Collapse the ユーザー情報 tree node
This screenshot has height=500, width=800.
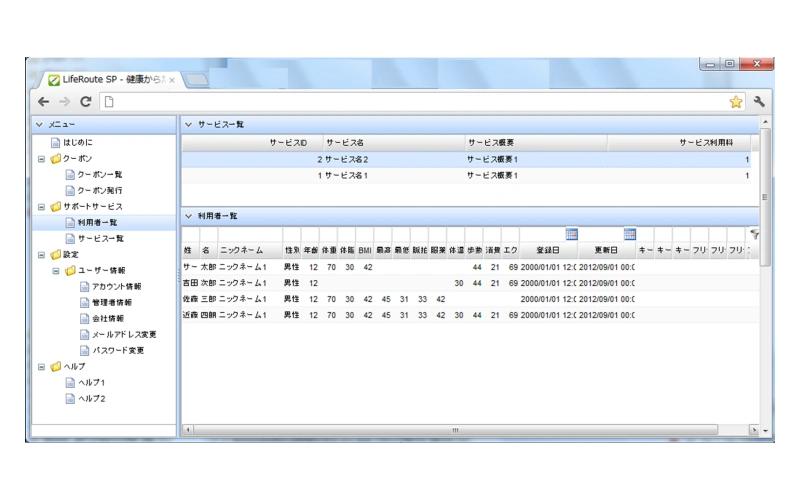(56, 271)
